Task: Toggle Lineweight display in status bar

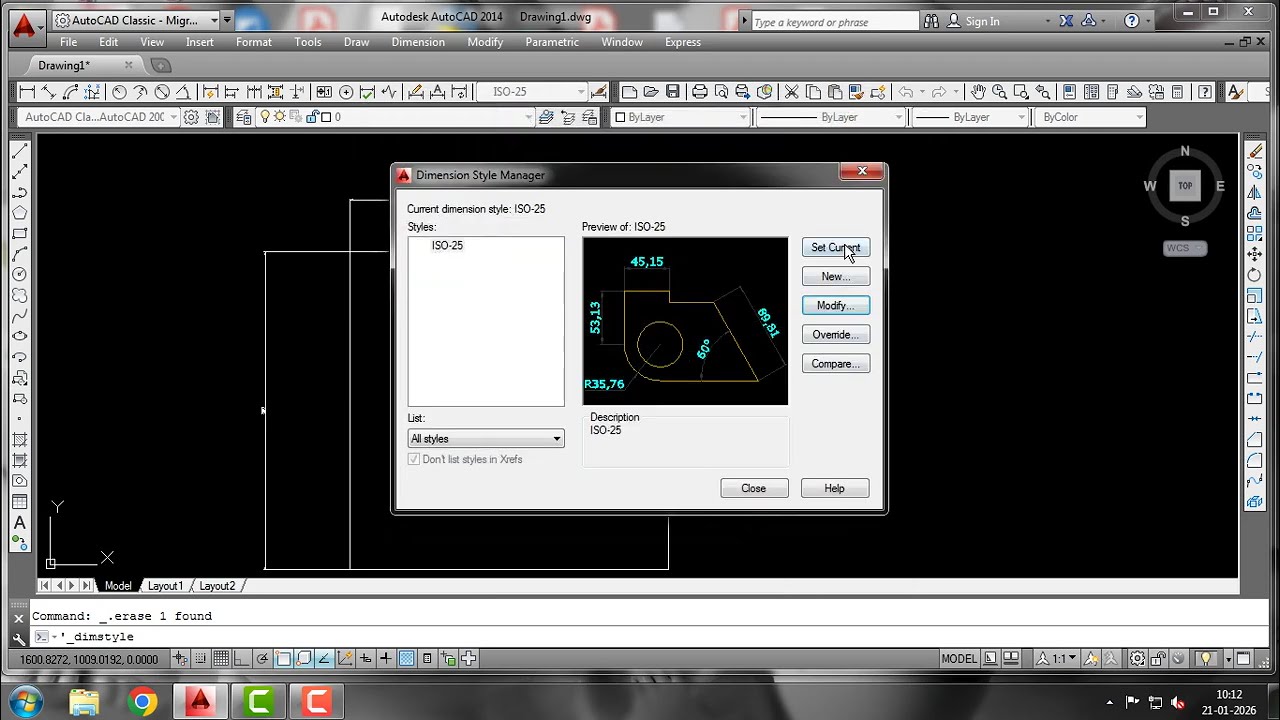Action: pyautogui.click(x=385, y=658)
